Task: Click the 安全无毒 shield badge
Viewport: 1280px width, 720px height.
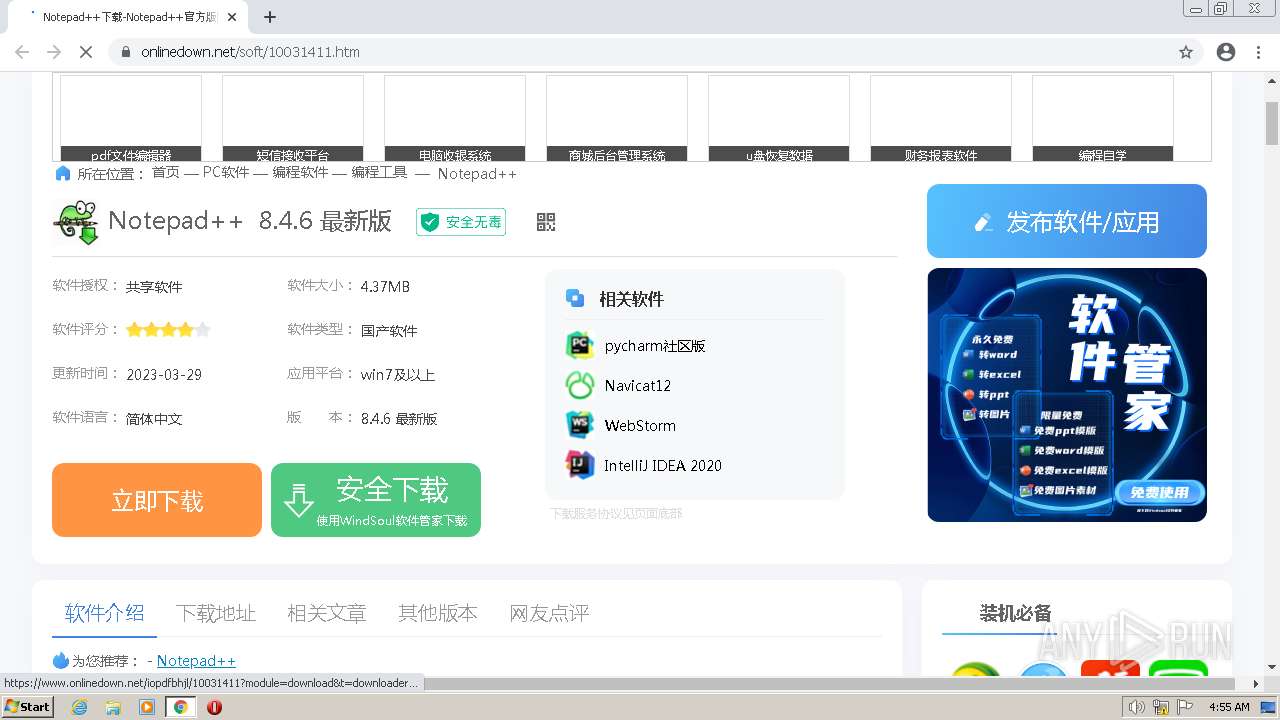Action: (461, 222)
